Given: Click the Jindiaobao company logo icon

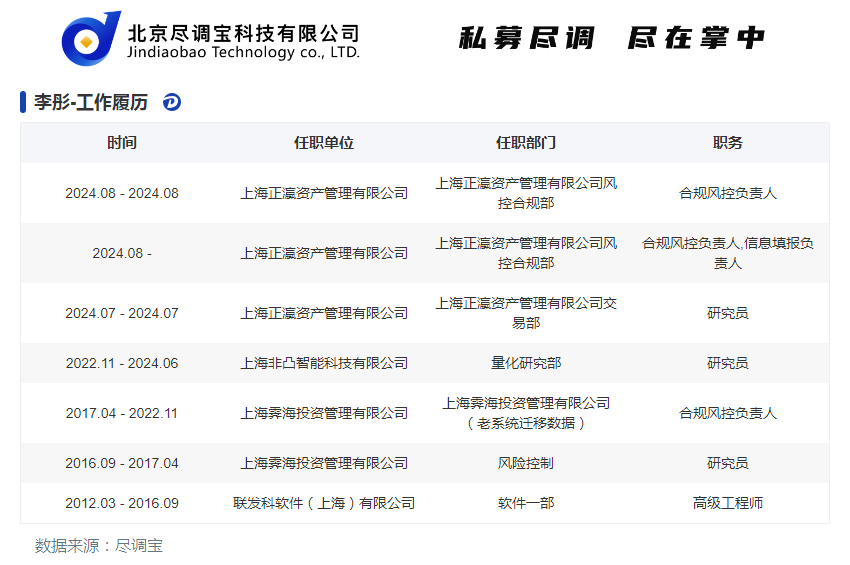Looking at the screenshot, I should tap(91, 38).
